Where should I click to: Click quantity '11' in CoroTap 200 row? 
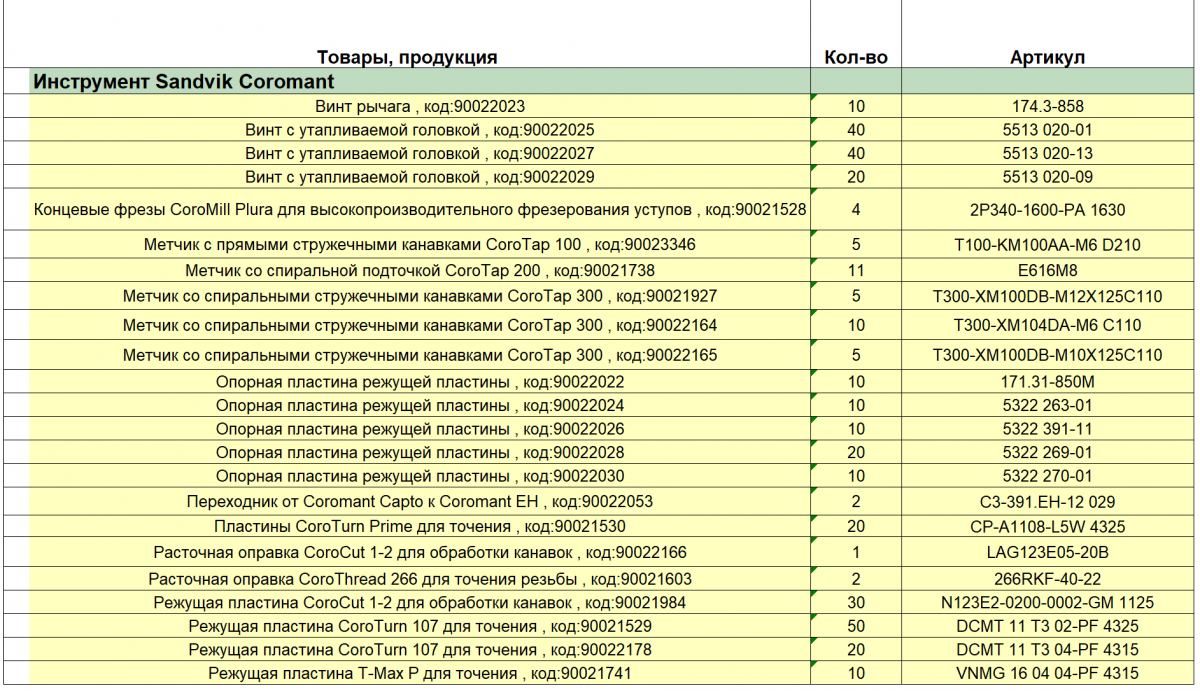(x=856, y=271)
